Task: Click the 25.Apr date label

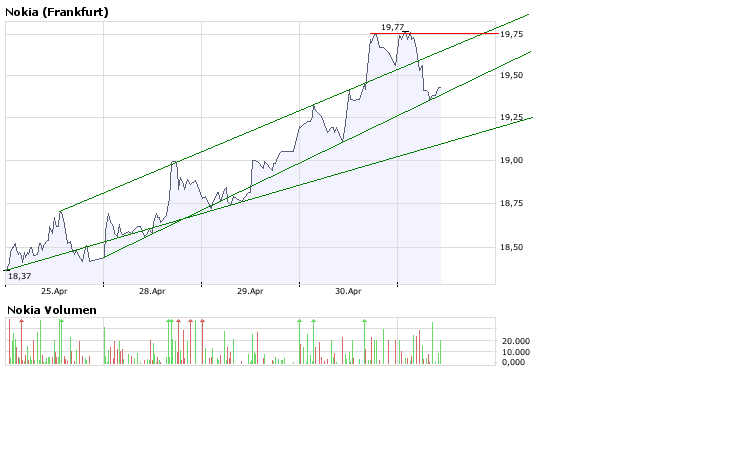Action: click(x=54, y=291)
